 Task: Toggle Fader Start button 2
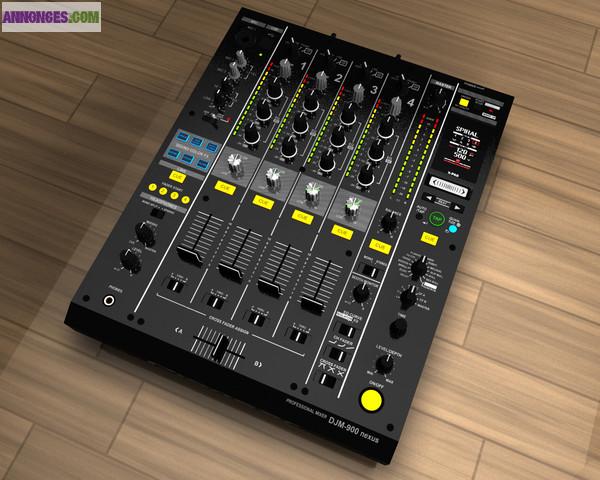163,191
